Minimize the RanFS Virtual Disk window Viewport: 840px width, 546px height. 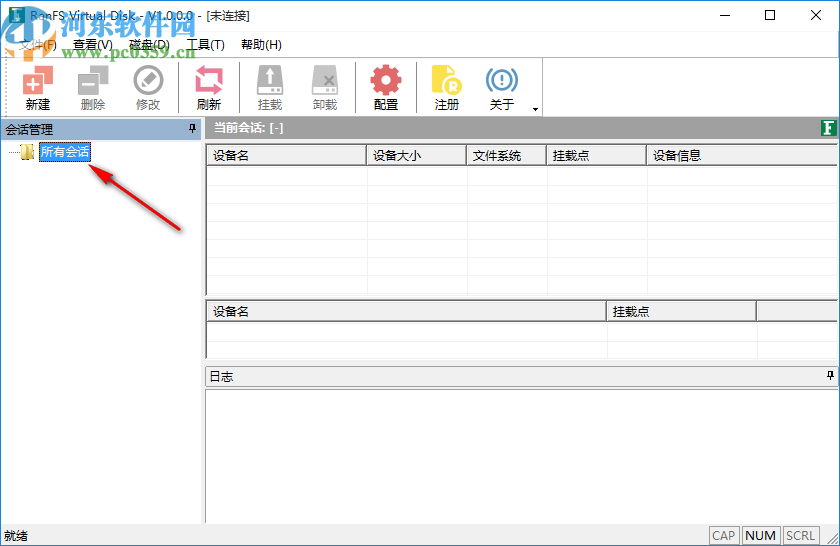click(725, 15)
